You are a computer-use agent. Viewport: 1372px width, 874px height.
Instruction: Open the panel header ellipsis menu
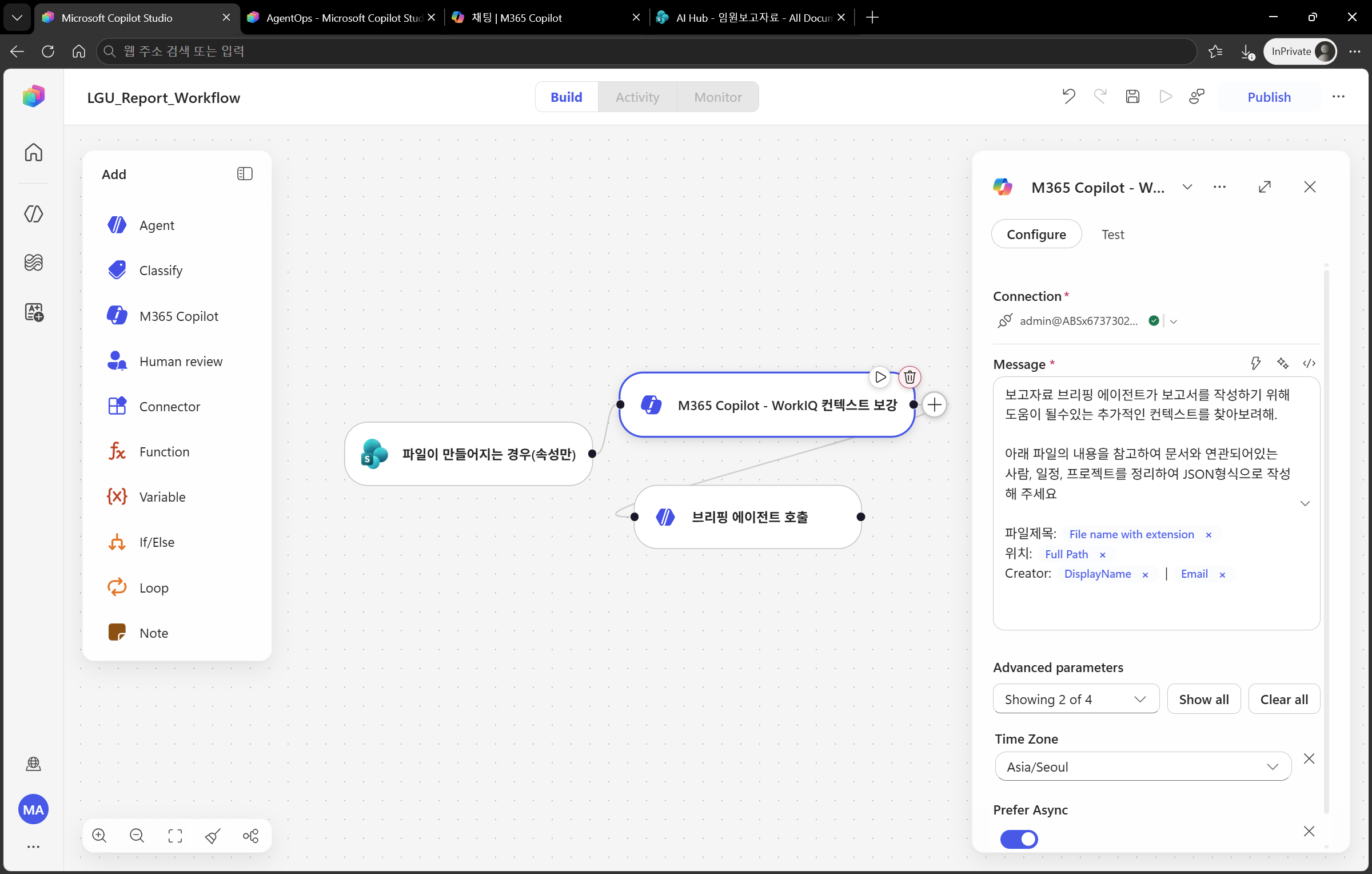pyautogui.click(x=1219, y=187)
